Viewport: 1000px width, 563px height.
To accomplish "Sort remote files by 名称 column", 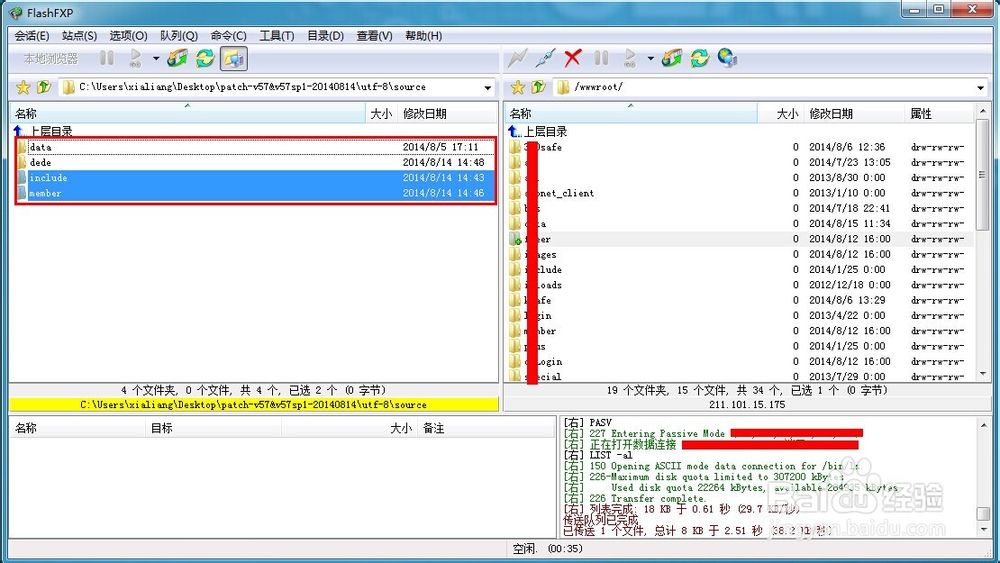I will tap(630, 113).
